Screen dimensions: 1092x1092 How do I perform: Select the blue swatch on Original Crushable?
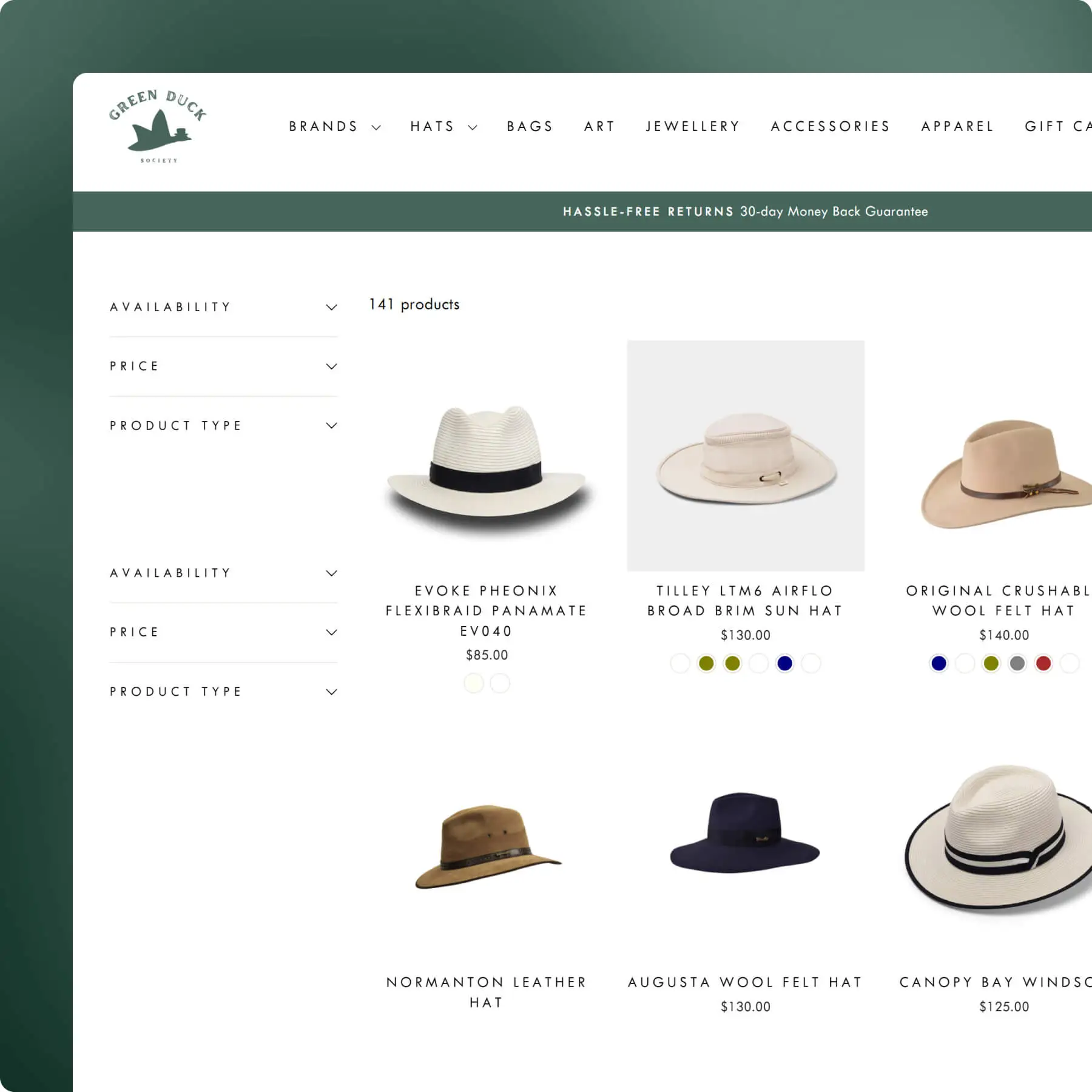[939, 664]
